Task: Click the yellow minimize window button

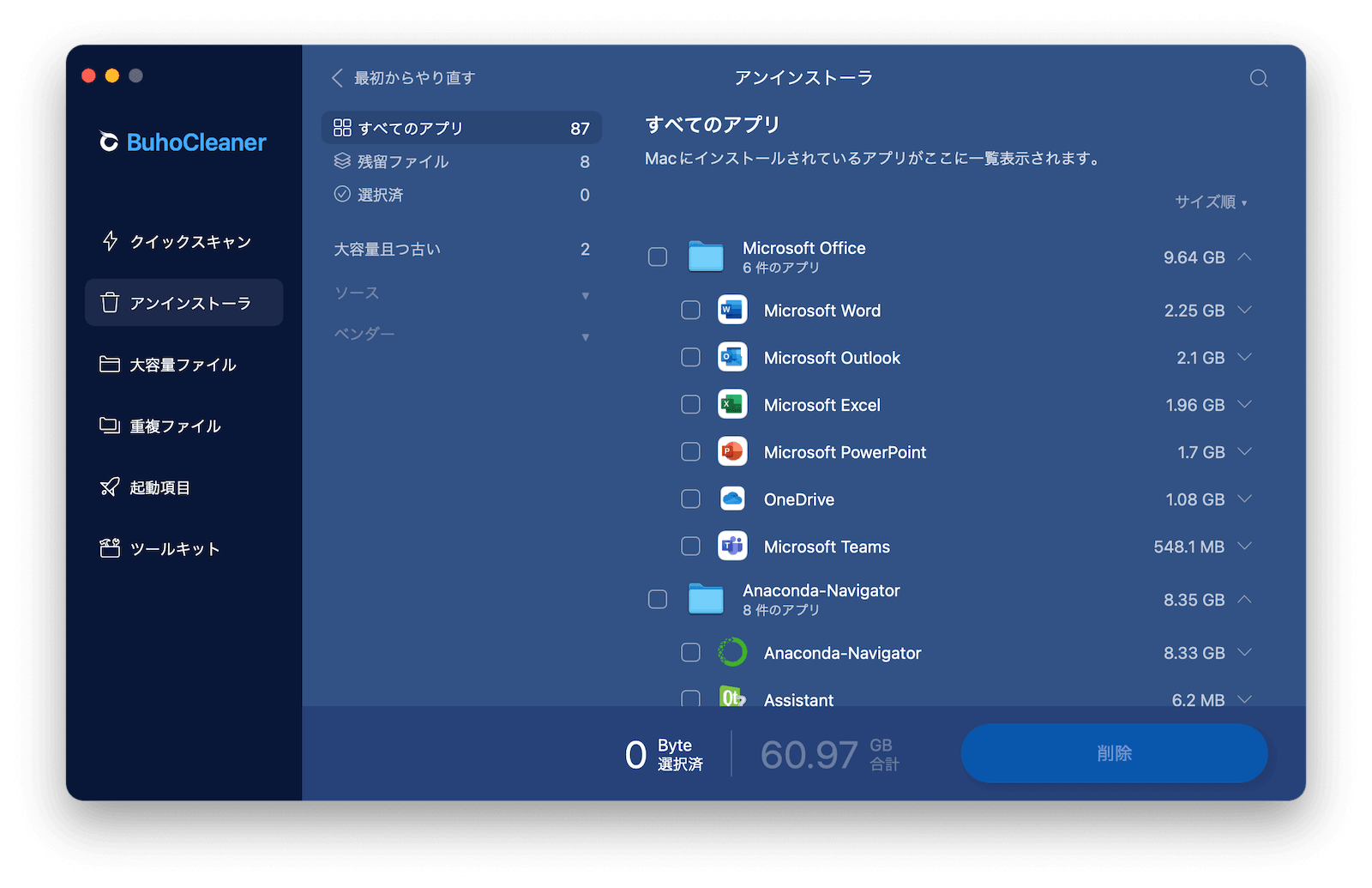Action: click(111, 76)
